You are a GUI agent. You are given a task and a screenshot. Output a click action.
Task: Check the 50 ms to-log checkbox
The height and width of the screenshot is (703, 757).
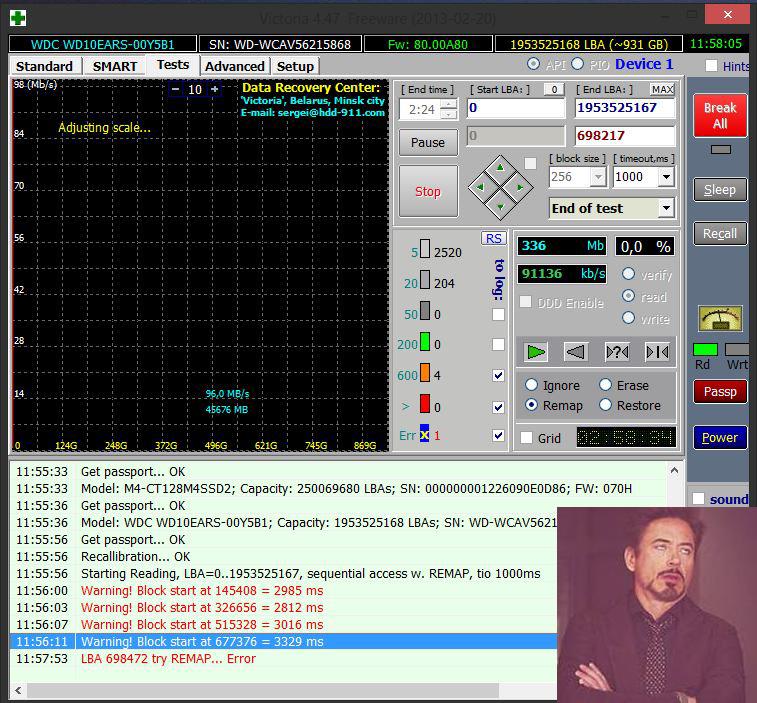click(x=498, y=314)
